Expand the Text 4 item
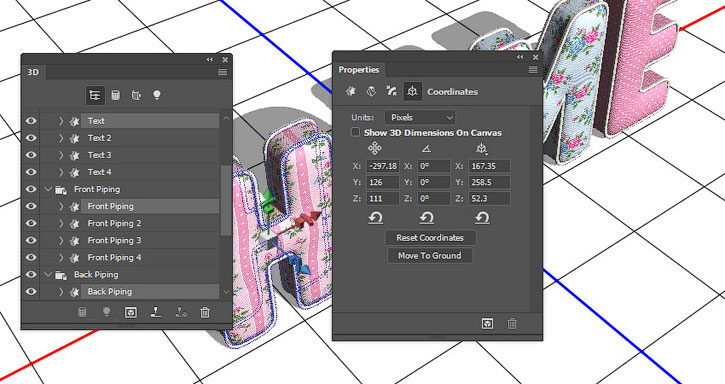Screen dimensions: 725x384 [61, 172]
